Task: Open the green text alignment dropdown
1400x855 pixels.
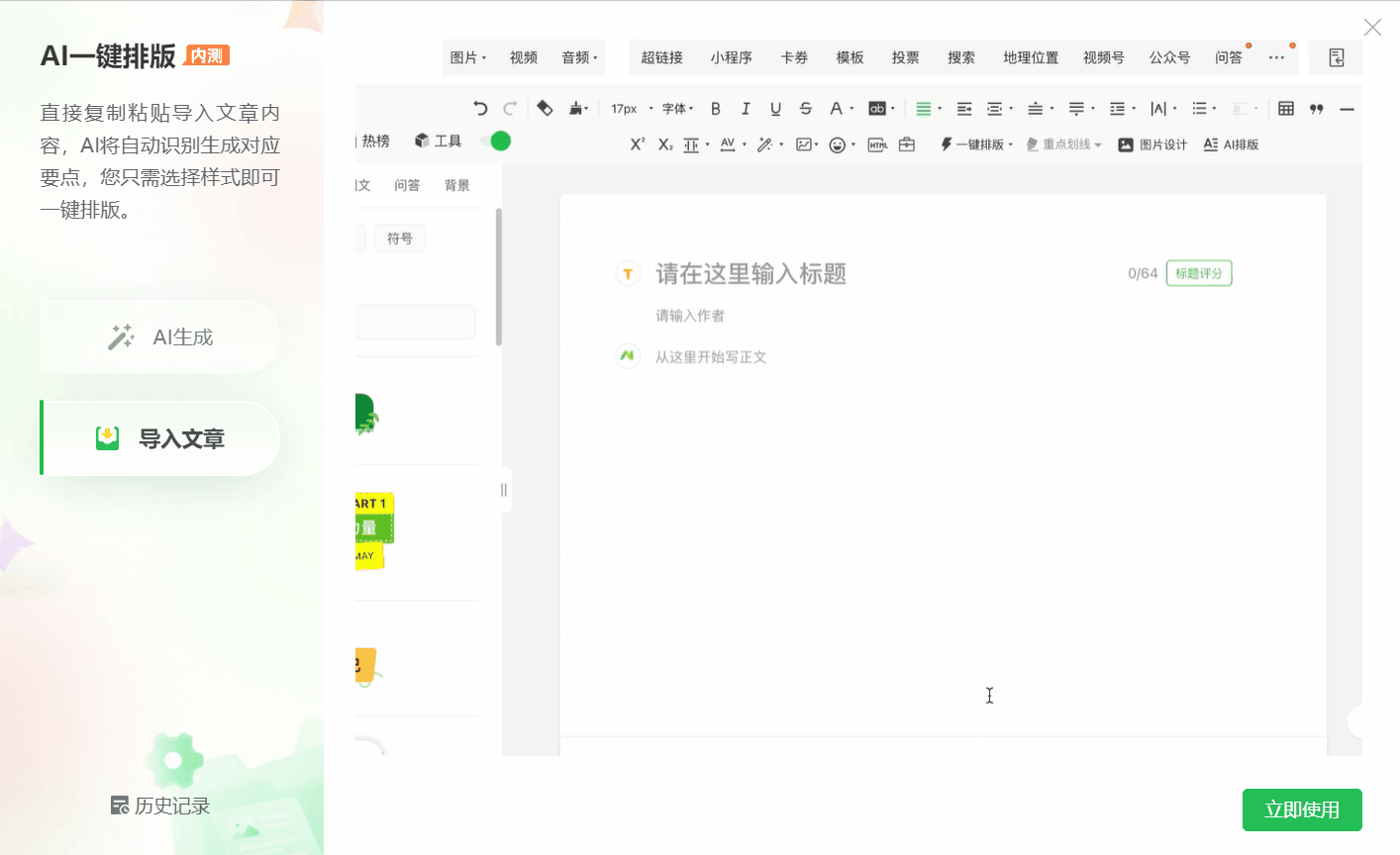Action: point(929,109)
